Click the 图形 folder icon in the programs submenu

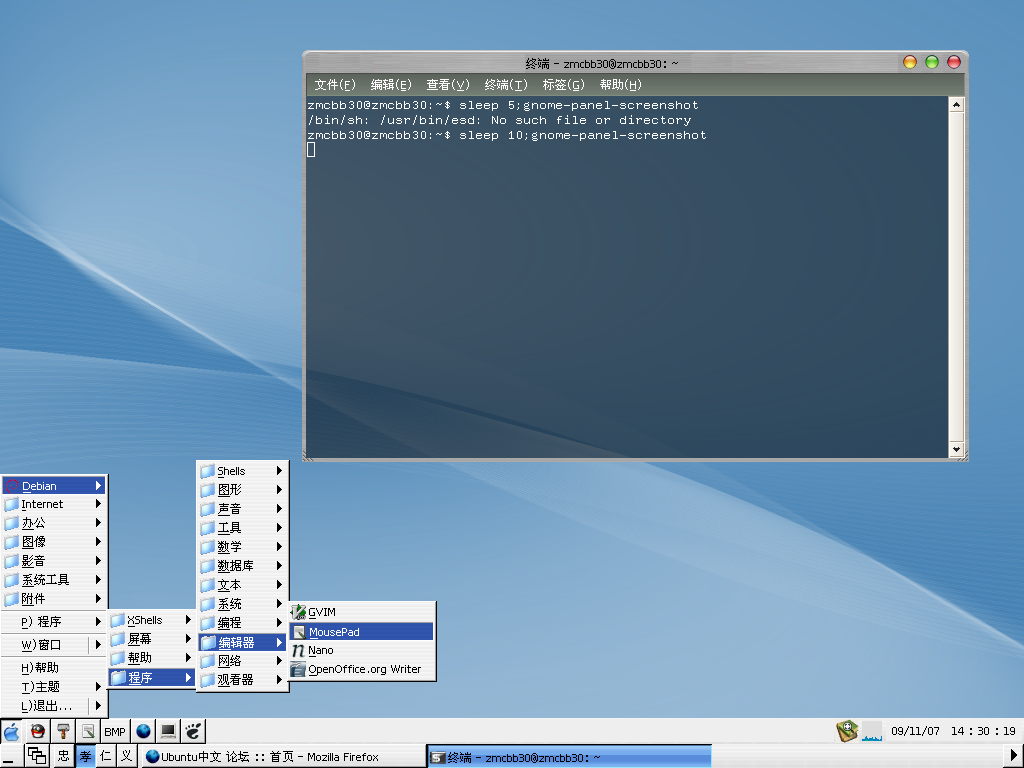point(208,490)
